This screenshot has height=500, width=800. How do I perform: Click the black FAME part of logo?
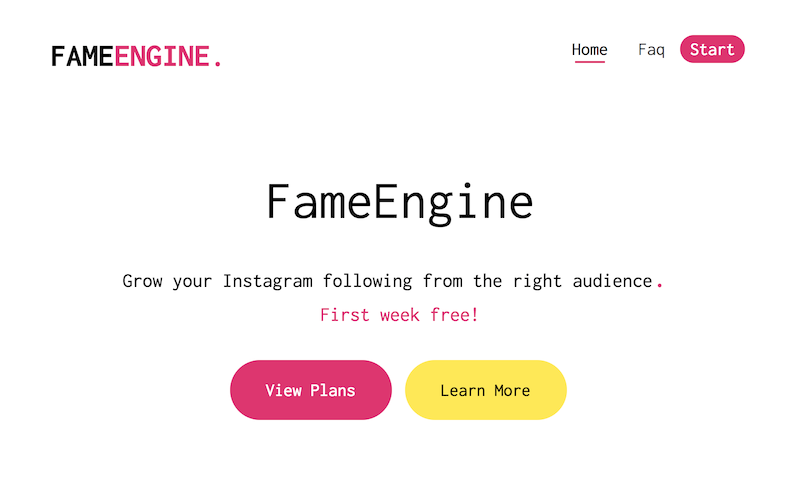(x=82, y=56)
